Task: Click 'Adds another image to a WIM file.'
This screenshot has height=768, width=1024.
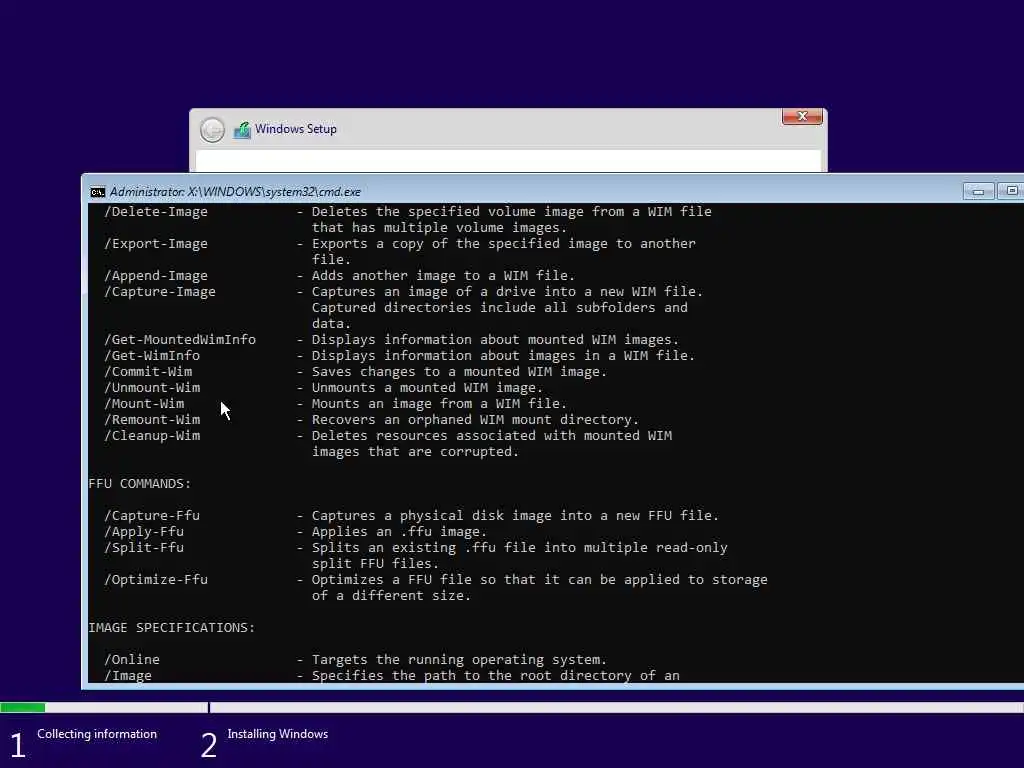Action: 443,276
